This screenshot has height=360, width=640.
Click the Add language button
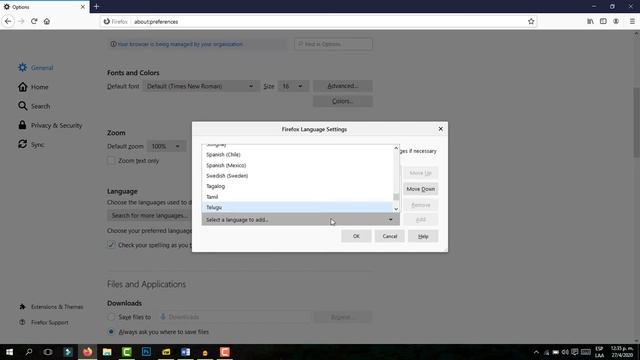420,220
